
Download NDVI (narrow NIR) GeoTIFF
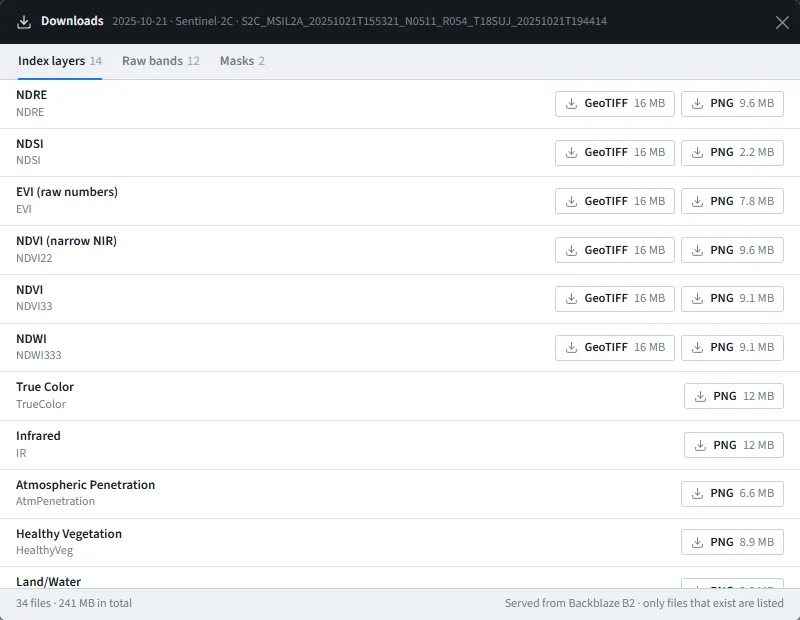pos(614,250)
